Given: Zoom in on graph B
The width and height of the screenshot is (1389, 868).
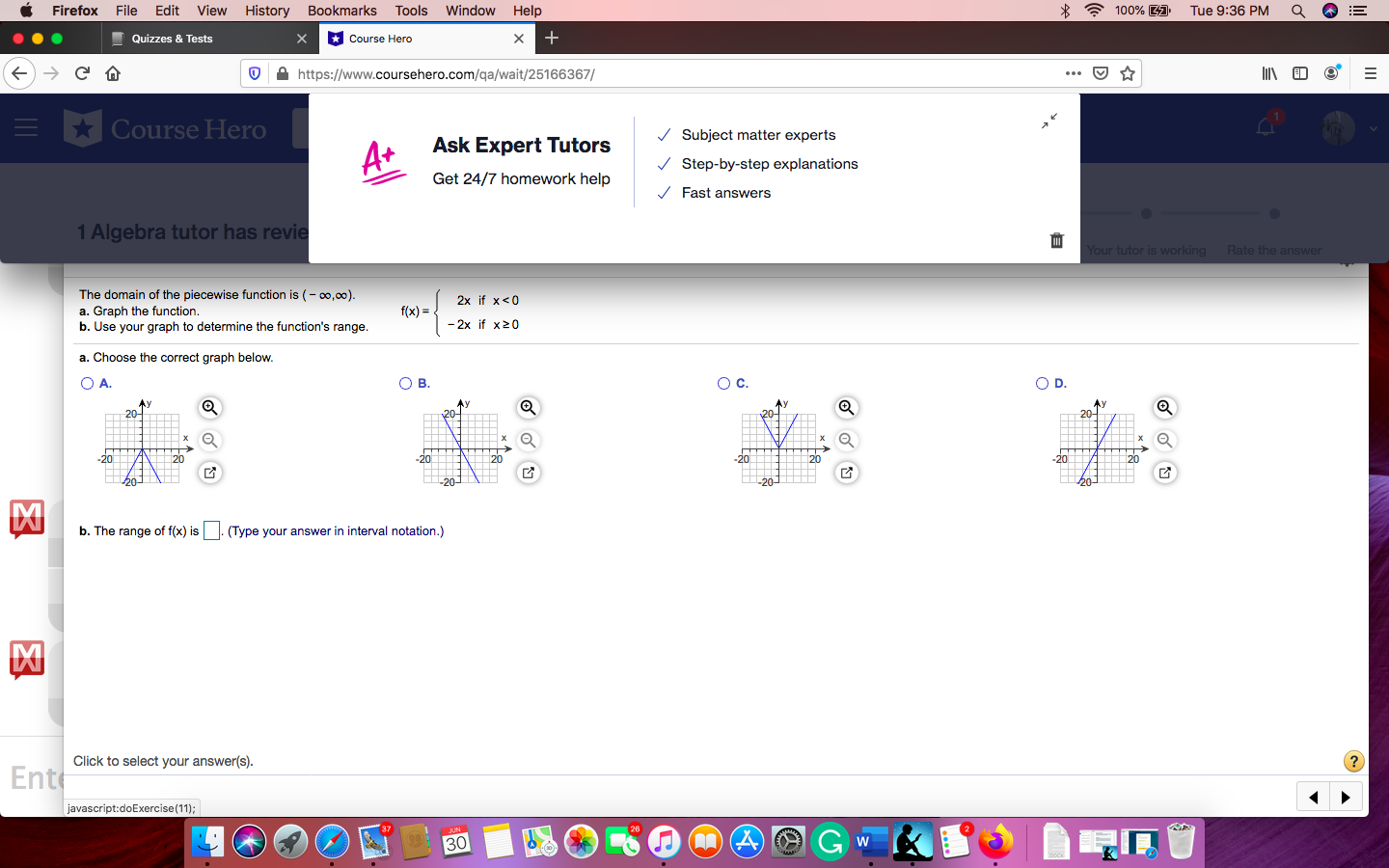Looking at the screenshot, I should pyautogui.click(x=528, y=408).
